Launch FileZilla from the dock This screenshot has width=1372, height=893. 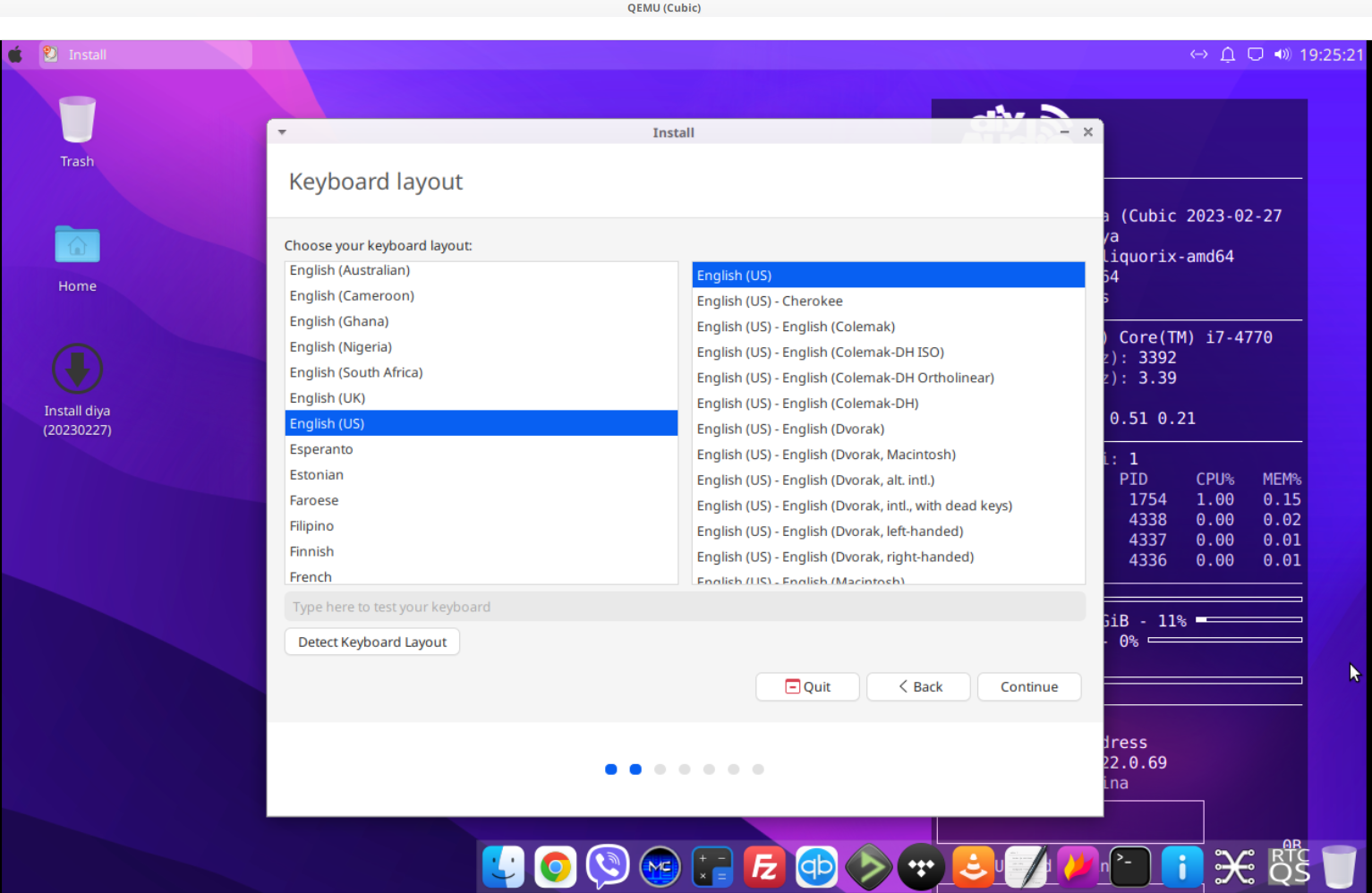[764, 866]
